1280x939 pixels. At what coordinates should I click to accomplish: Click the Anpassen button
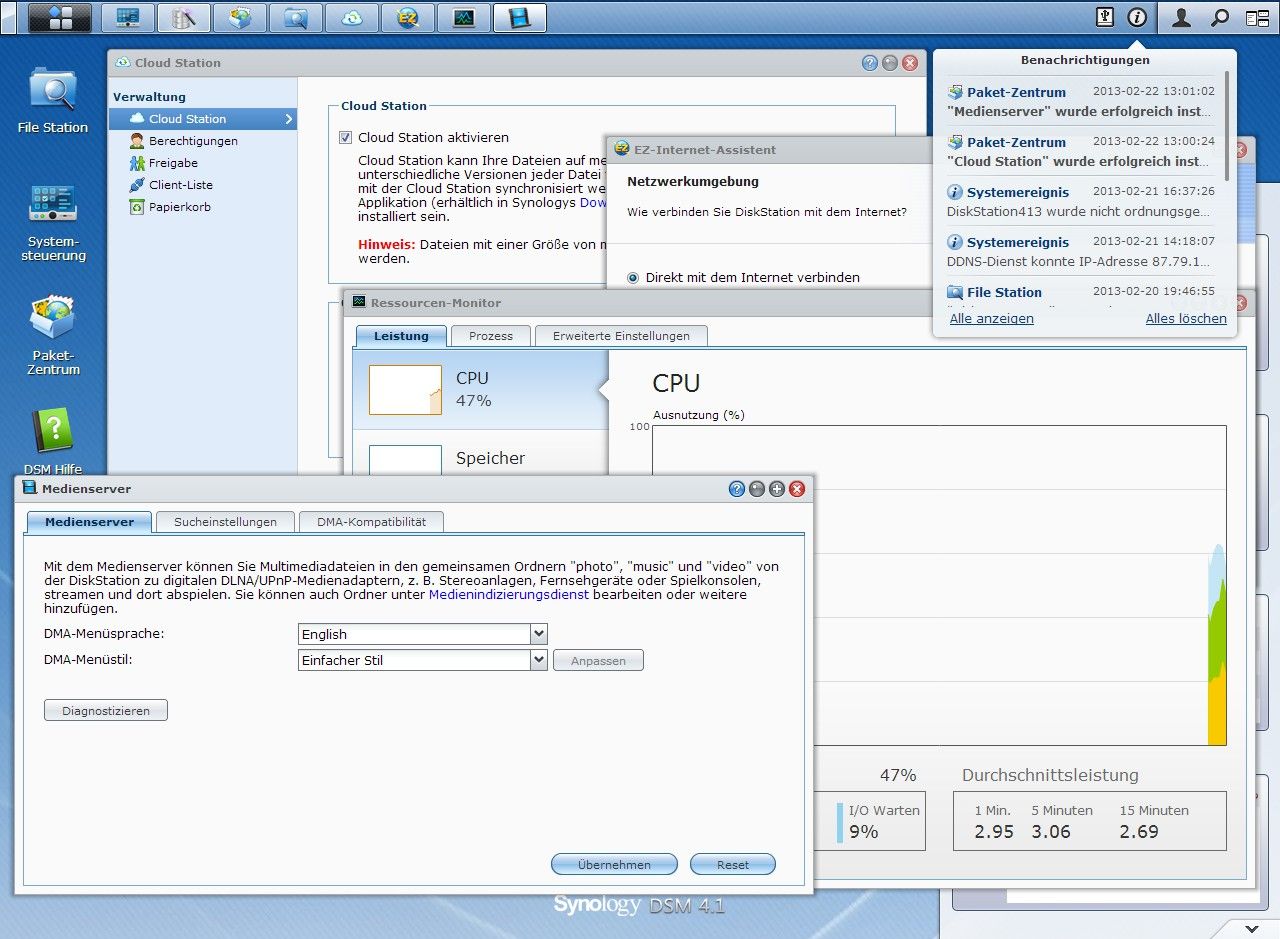click(598, 661)
